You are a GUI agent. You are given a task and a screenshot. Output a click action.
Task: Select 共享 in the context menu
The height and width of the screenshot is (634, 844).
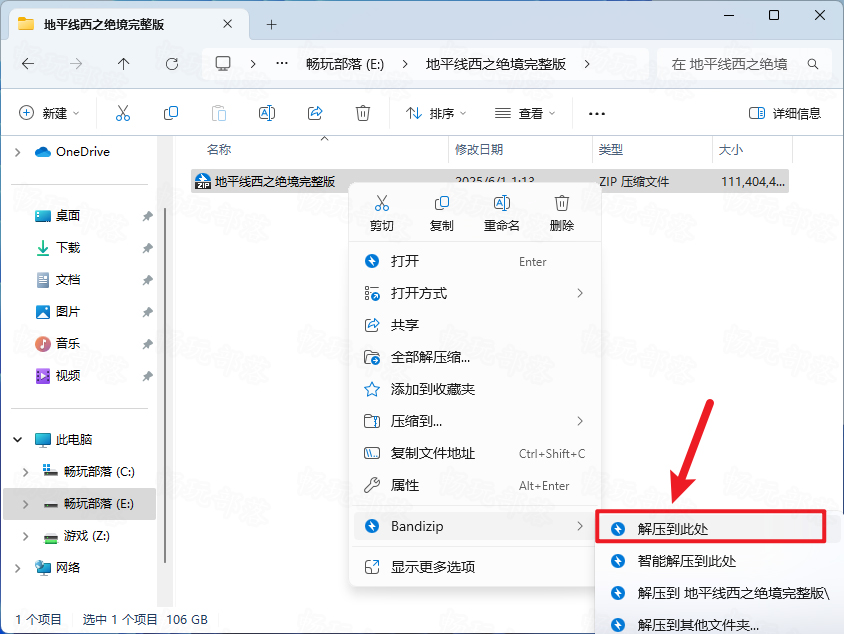[474, 325]
